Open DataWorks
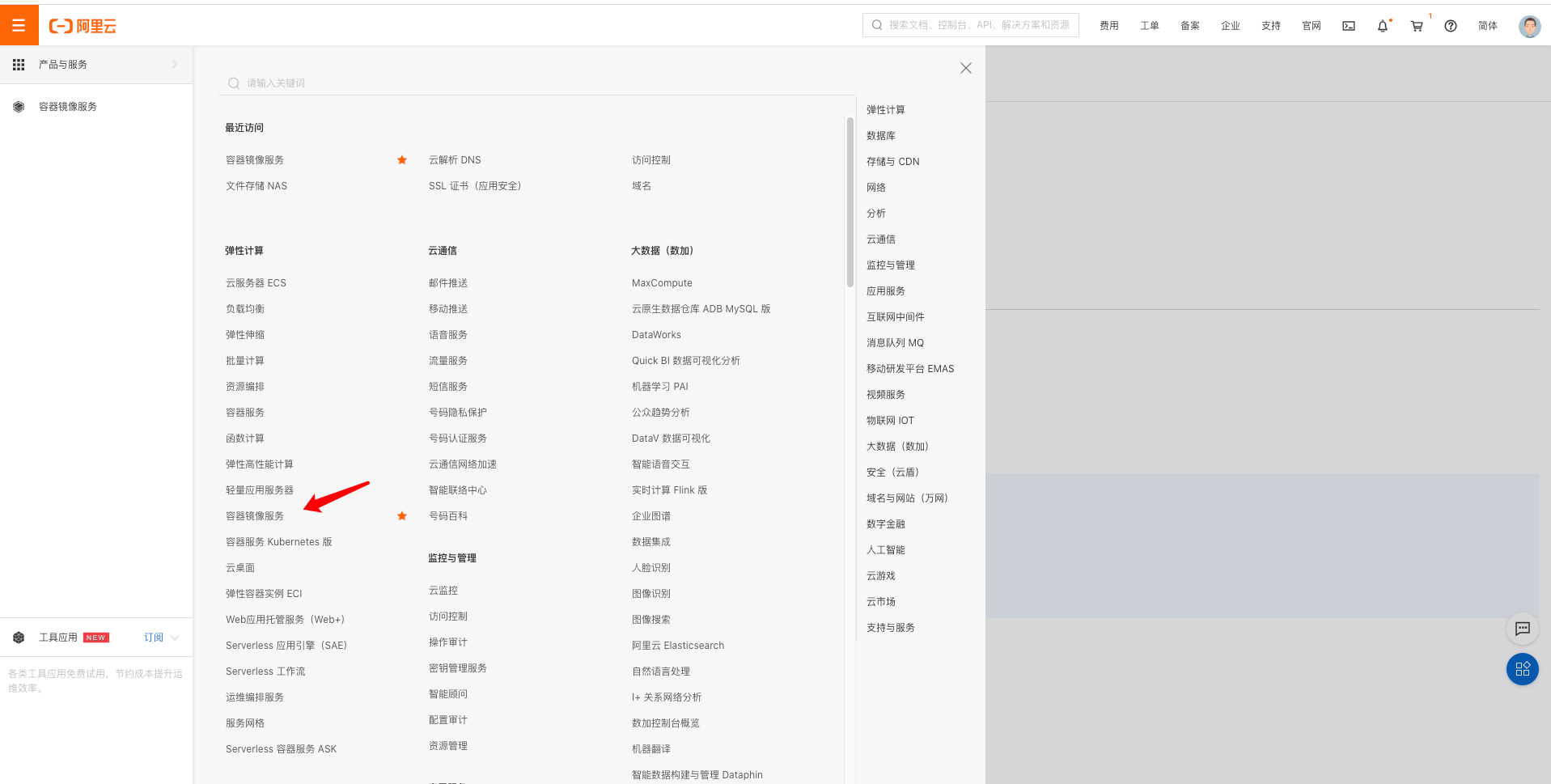The height and width of the screenshot is (784, 1551). [656, 335]
